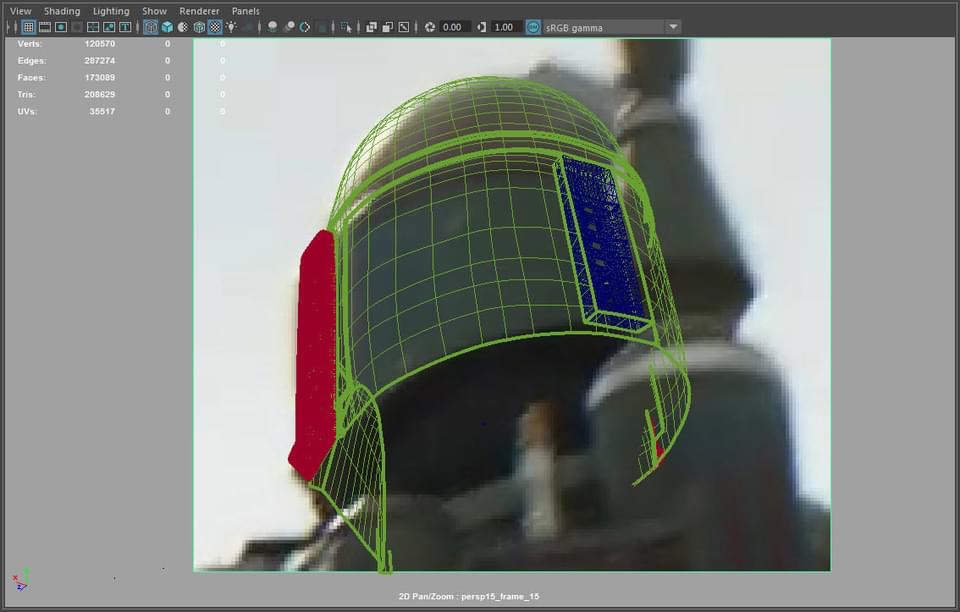Enable wireframe on shaded icon
The height and width of the screenshot is (612, 960).
pyautogui.click(x=199, y=27)
